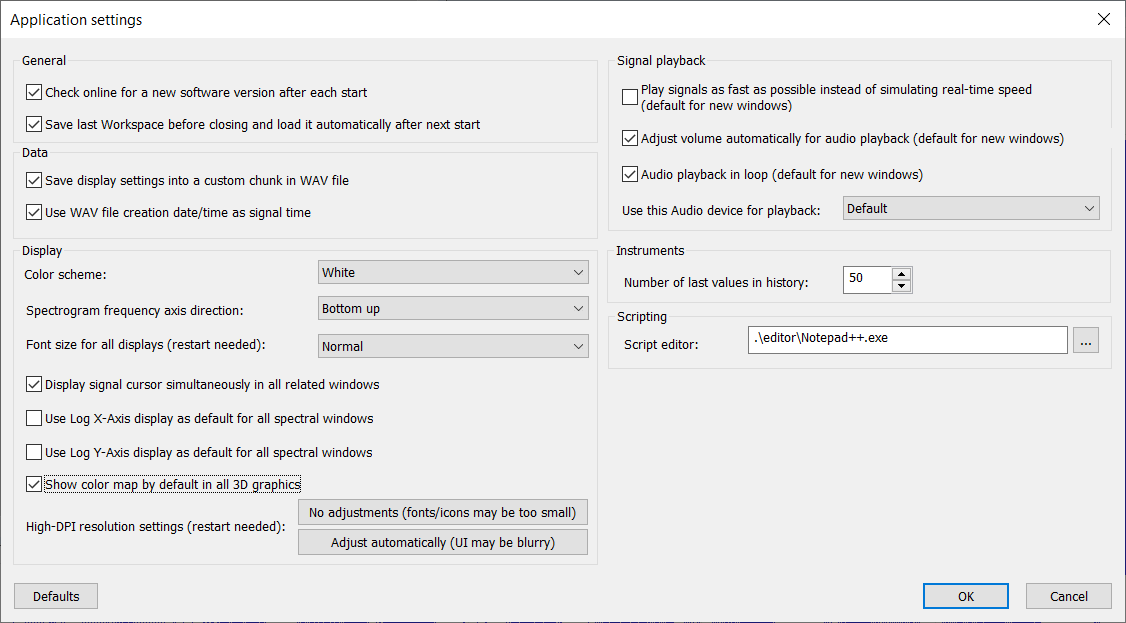Select a different Audio device for playback
This screenshot has width=1126, height=623.
coord(970,208)
